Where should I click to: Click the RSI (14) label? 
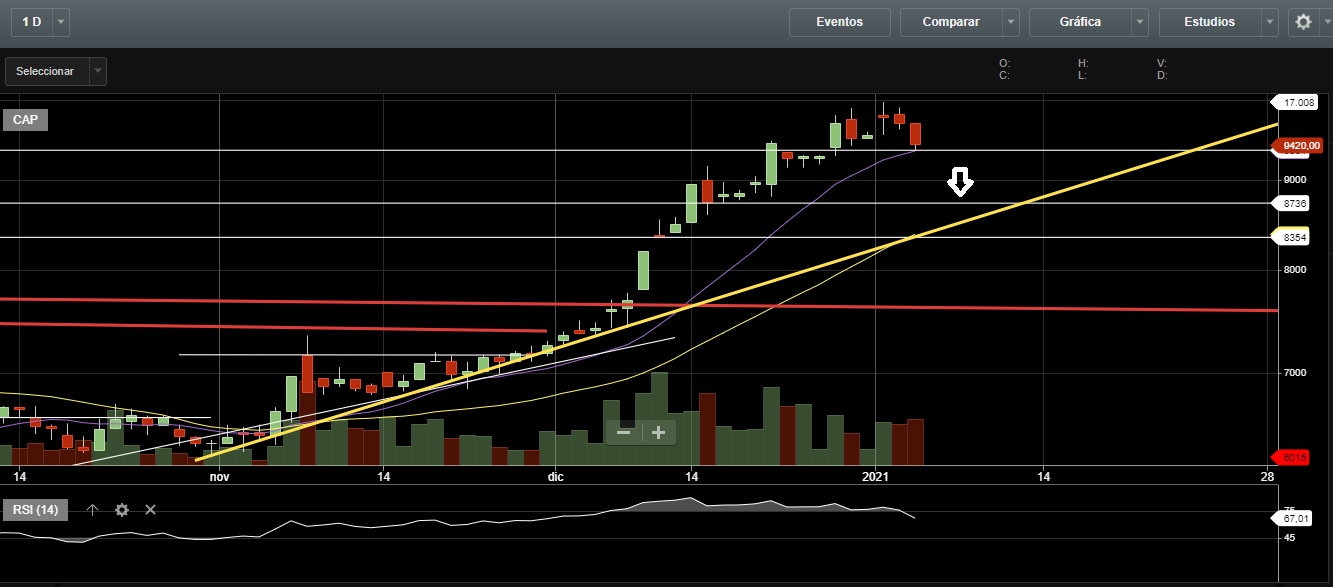point(36,510)
